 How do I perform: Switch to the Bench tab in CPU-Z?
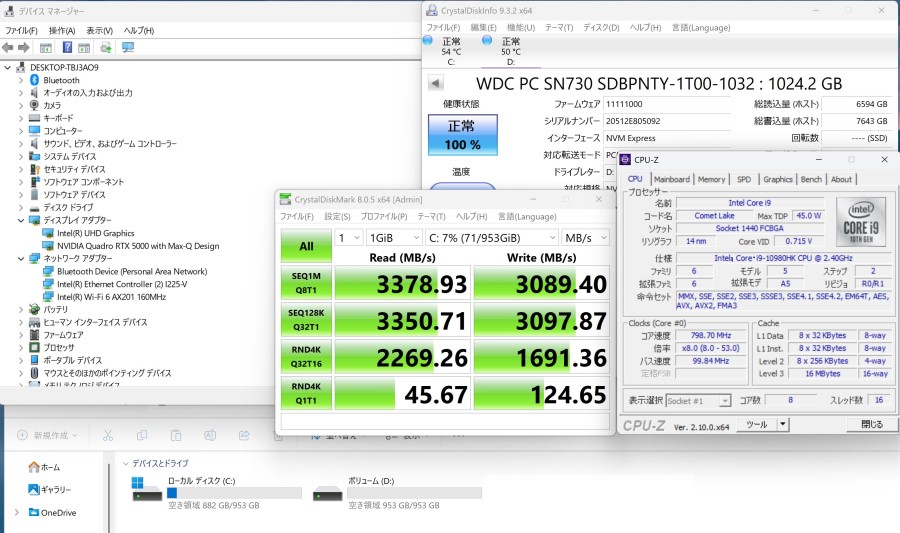pos(811,180)
